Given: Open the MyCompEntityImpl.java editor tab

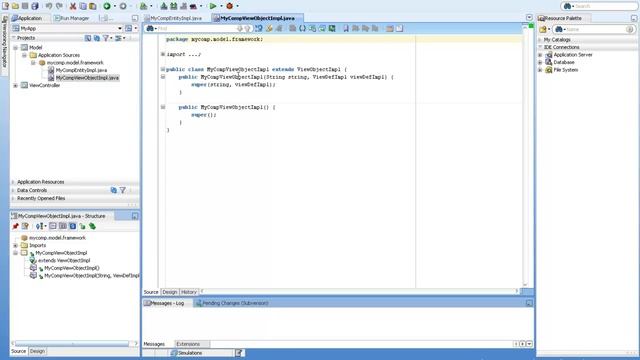Looking at the screenshot, I should tap(173, 18).
